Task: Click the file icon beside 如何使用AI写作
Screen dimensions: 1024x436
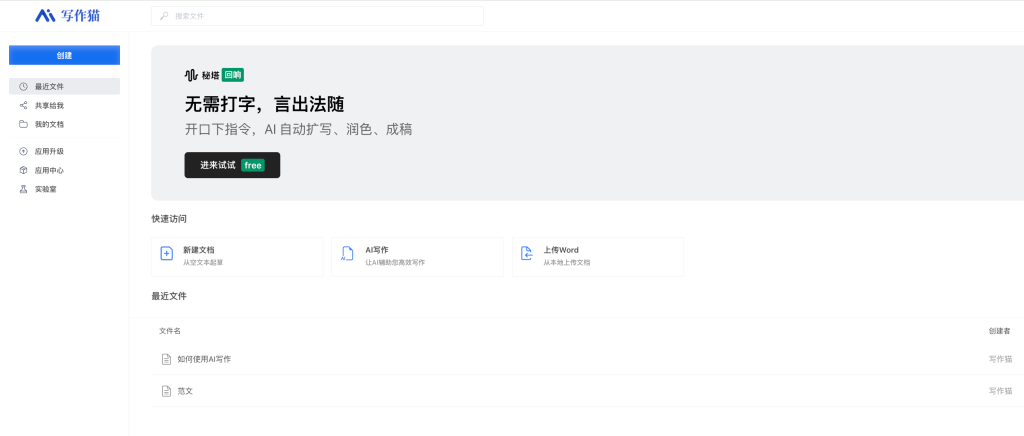Action: [166, 359]
